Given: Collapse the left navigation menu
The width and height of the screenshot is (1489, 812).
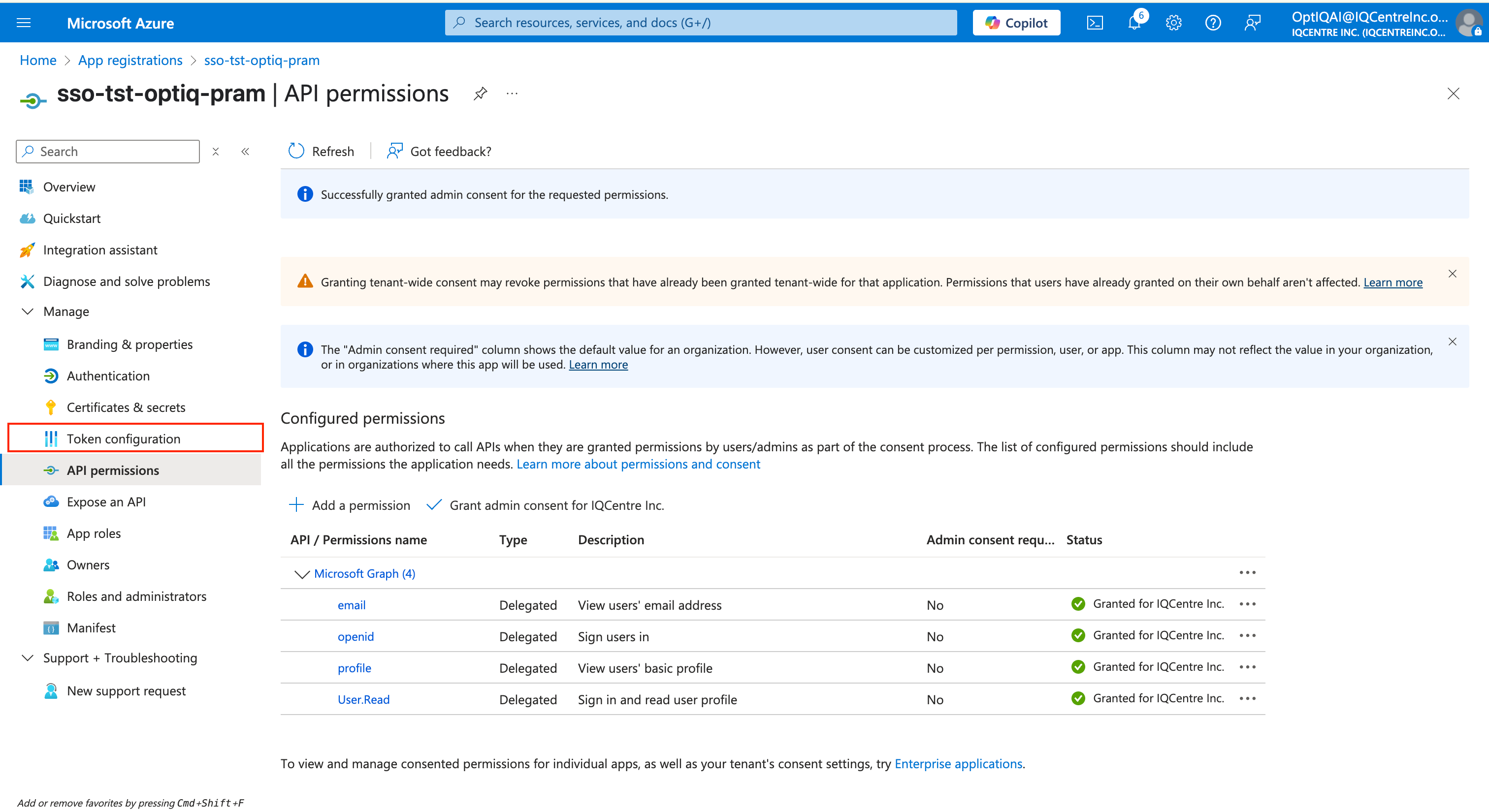Looking at the screenshot, I should click(x=245, y=151).
